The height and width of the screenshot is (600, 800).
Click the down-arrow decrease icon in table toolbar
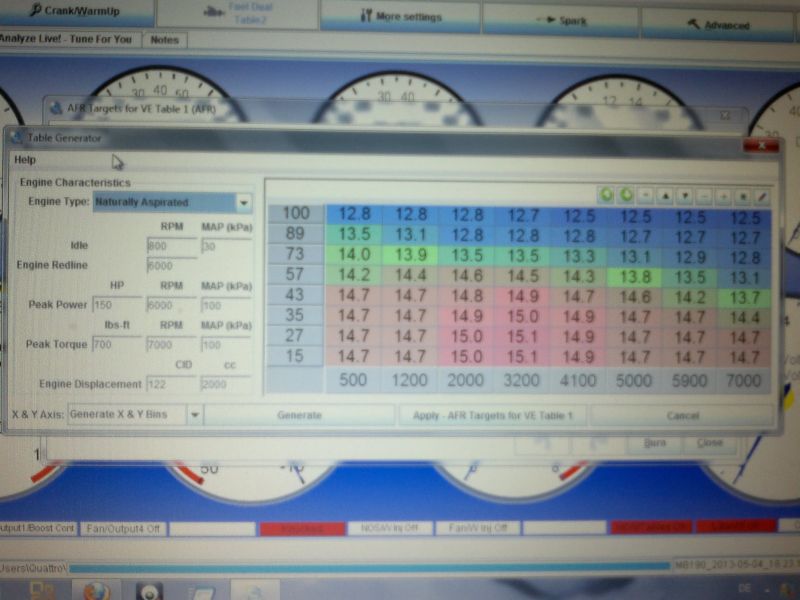click(x=685, y=195)
